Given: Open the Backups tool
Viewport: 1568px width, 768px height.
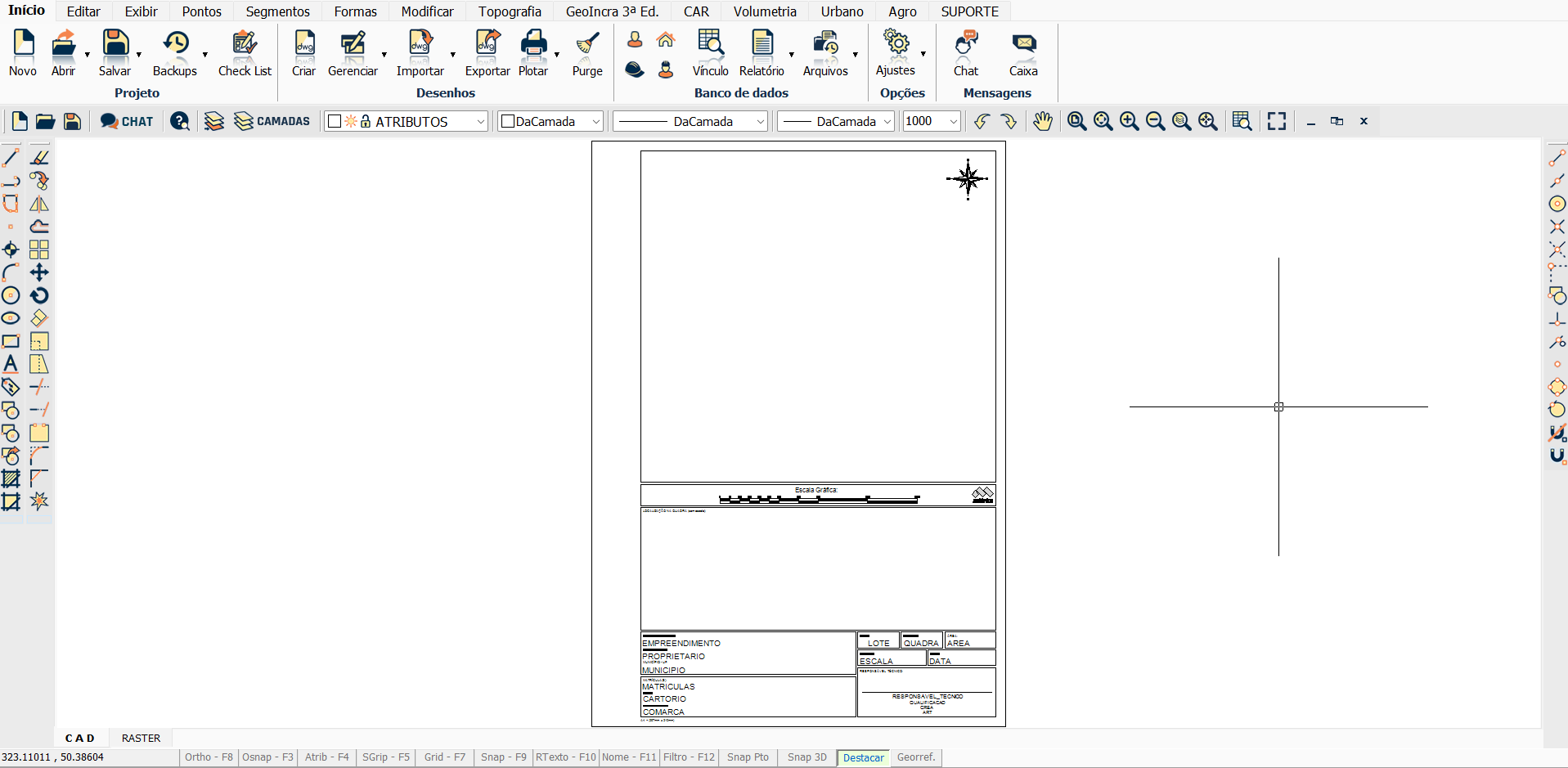Looking at the screenshot, I should (x=175, y=45).
